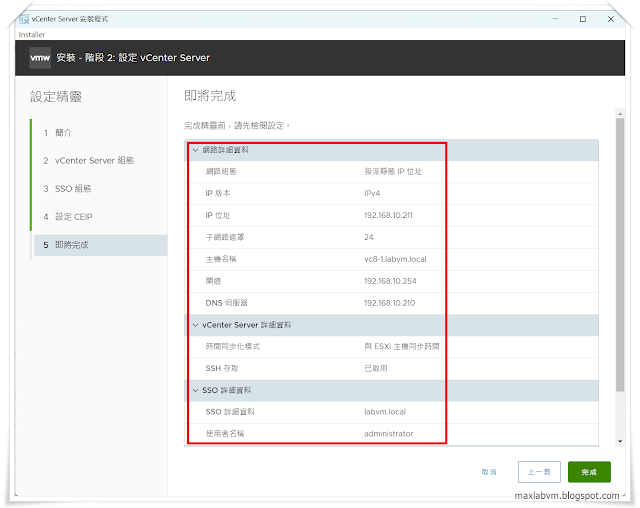Click hostname value vc8-1.labvm.local

pos(395,259)
